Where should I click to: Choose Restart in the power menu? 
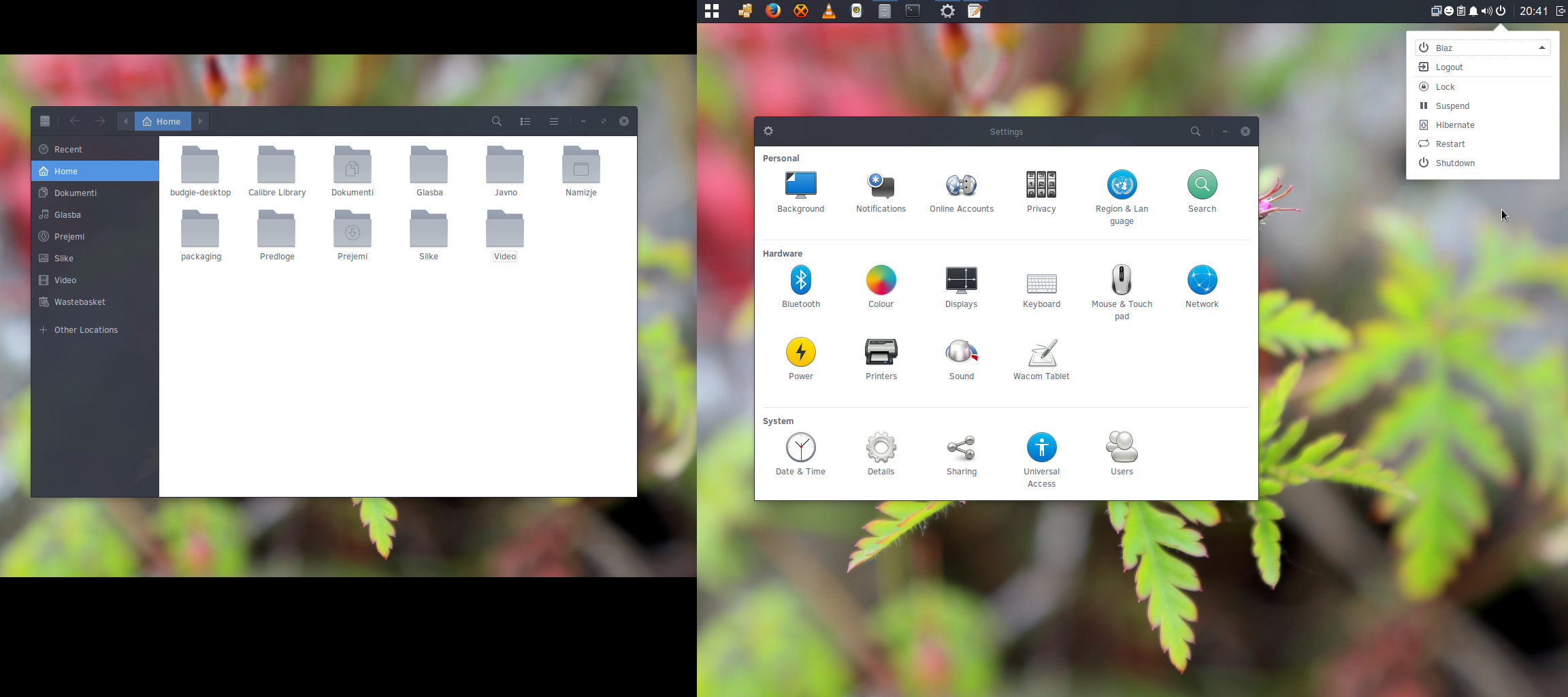[x=1483, y=144]
